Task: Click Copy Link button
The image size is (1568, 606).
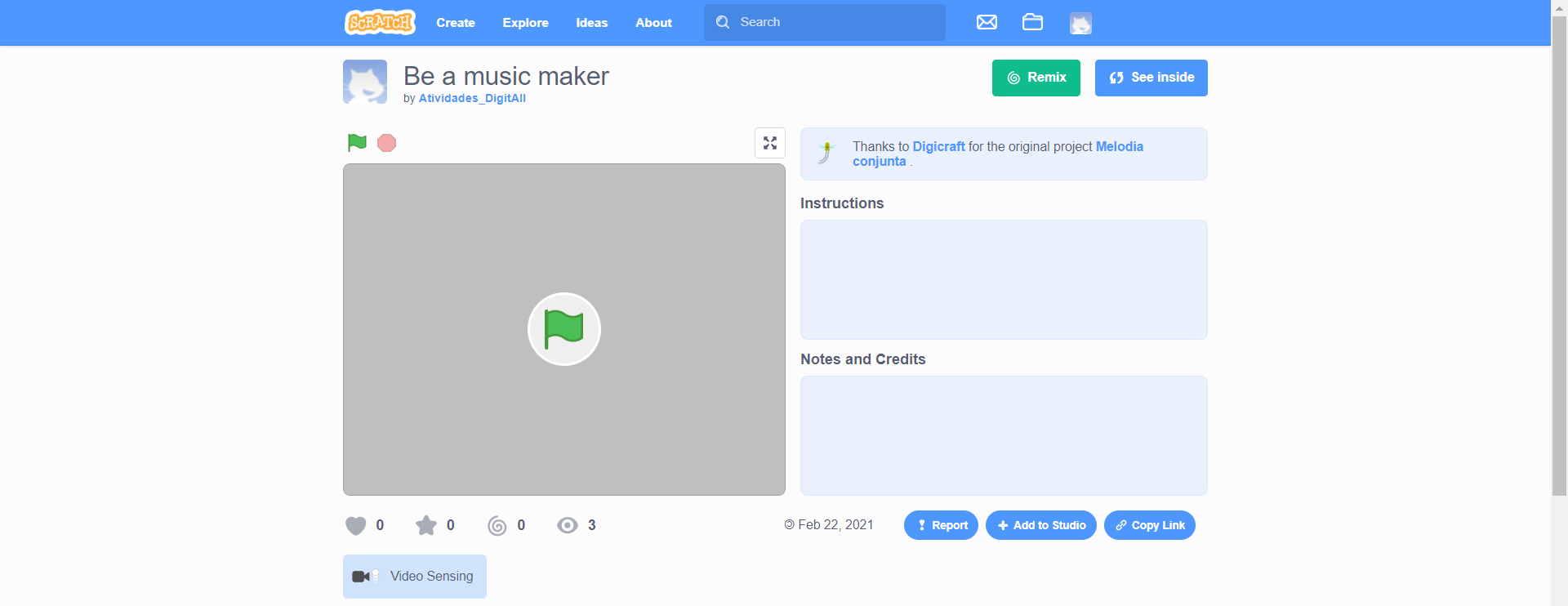Action: click(1150, 525)
